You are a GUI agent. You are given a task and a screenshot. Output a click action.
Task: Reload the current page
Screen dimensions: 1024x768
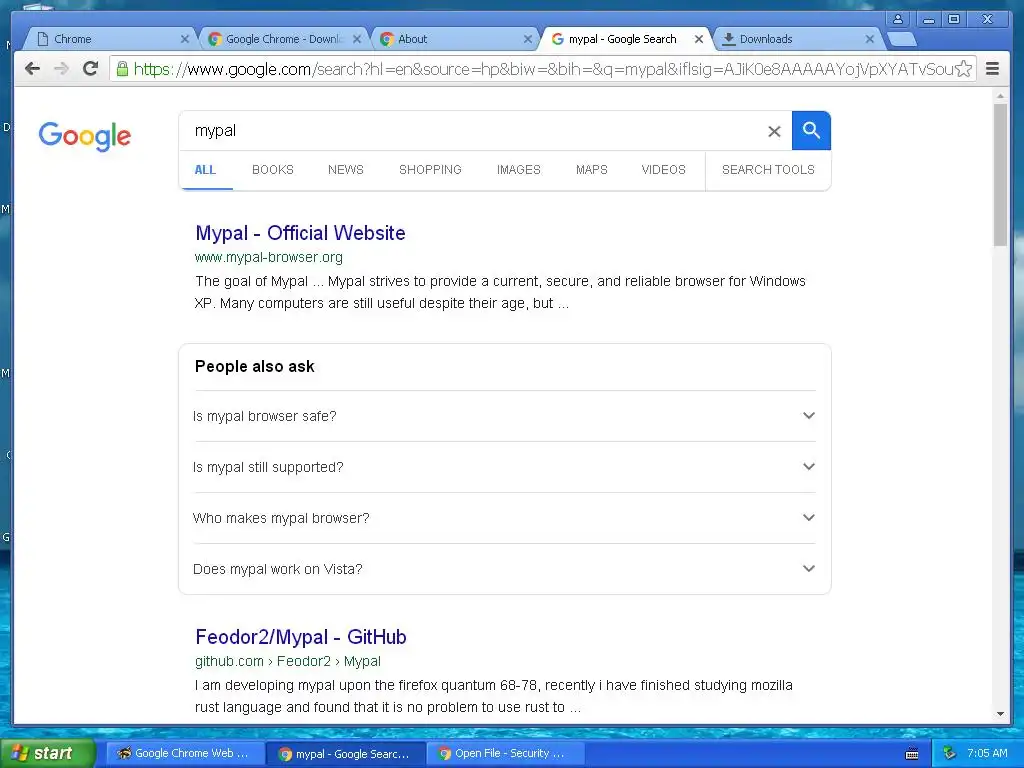[x=91, y=69]
